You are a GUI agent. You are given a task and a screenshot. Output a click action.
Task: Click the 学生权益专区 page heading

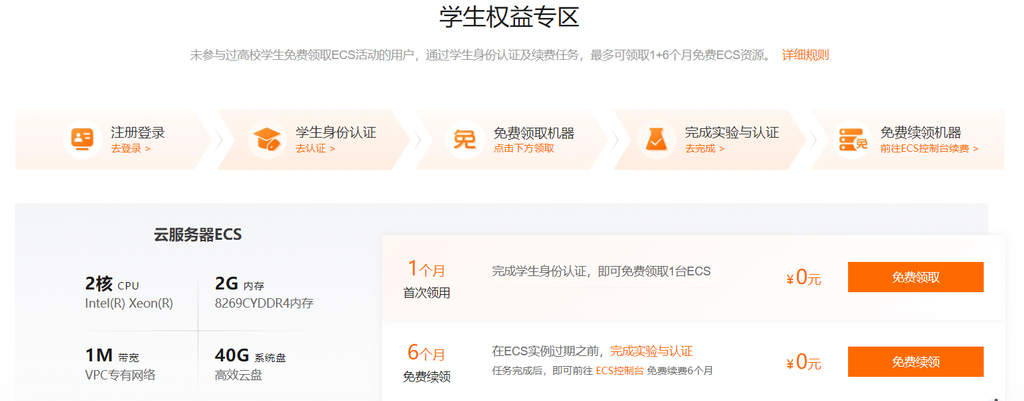tap(509, 18)
